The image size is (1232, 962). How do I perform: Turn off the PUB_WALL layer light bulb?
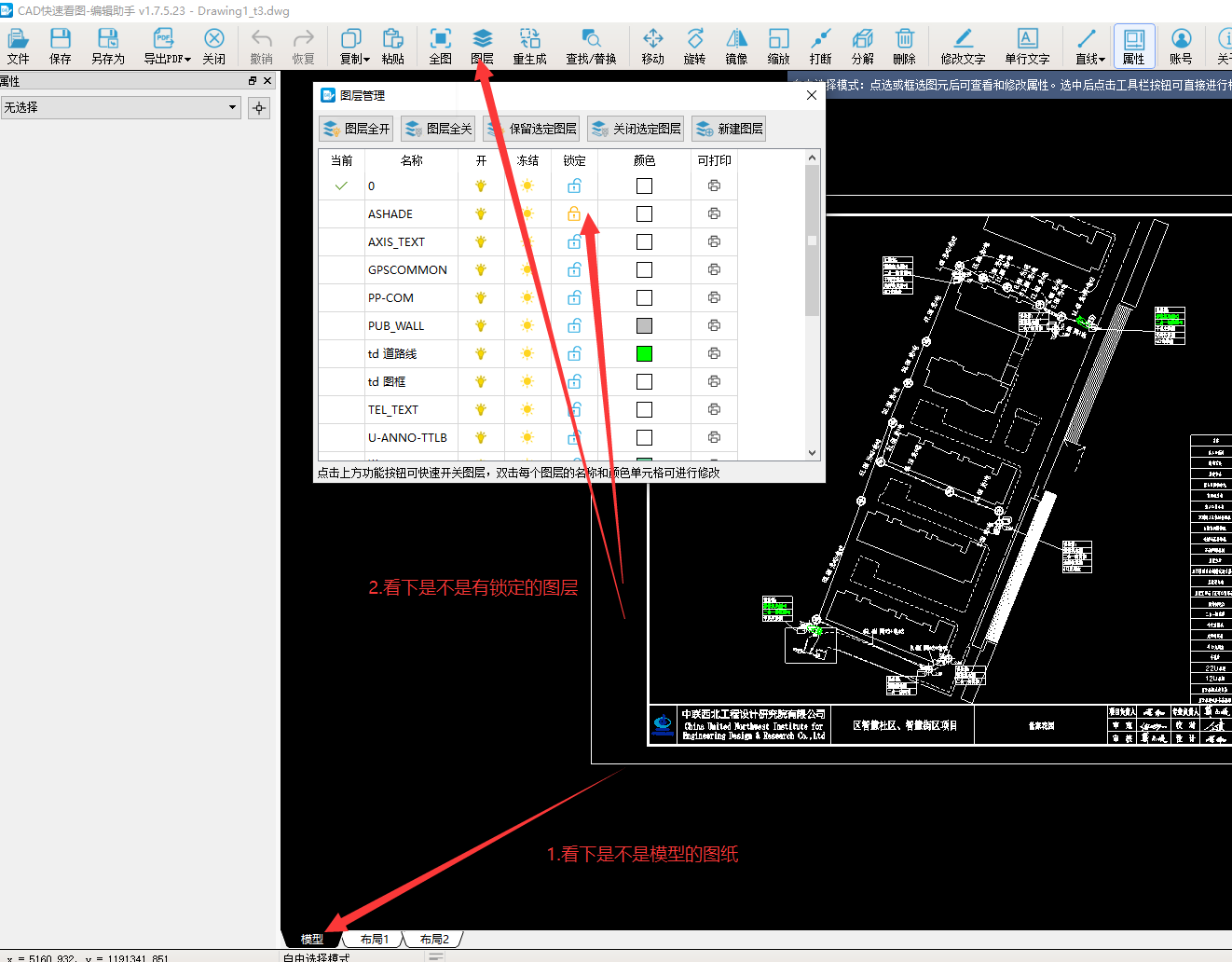pos(481,326)
